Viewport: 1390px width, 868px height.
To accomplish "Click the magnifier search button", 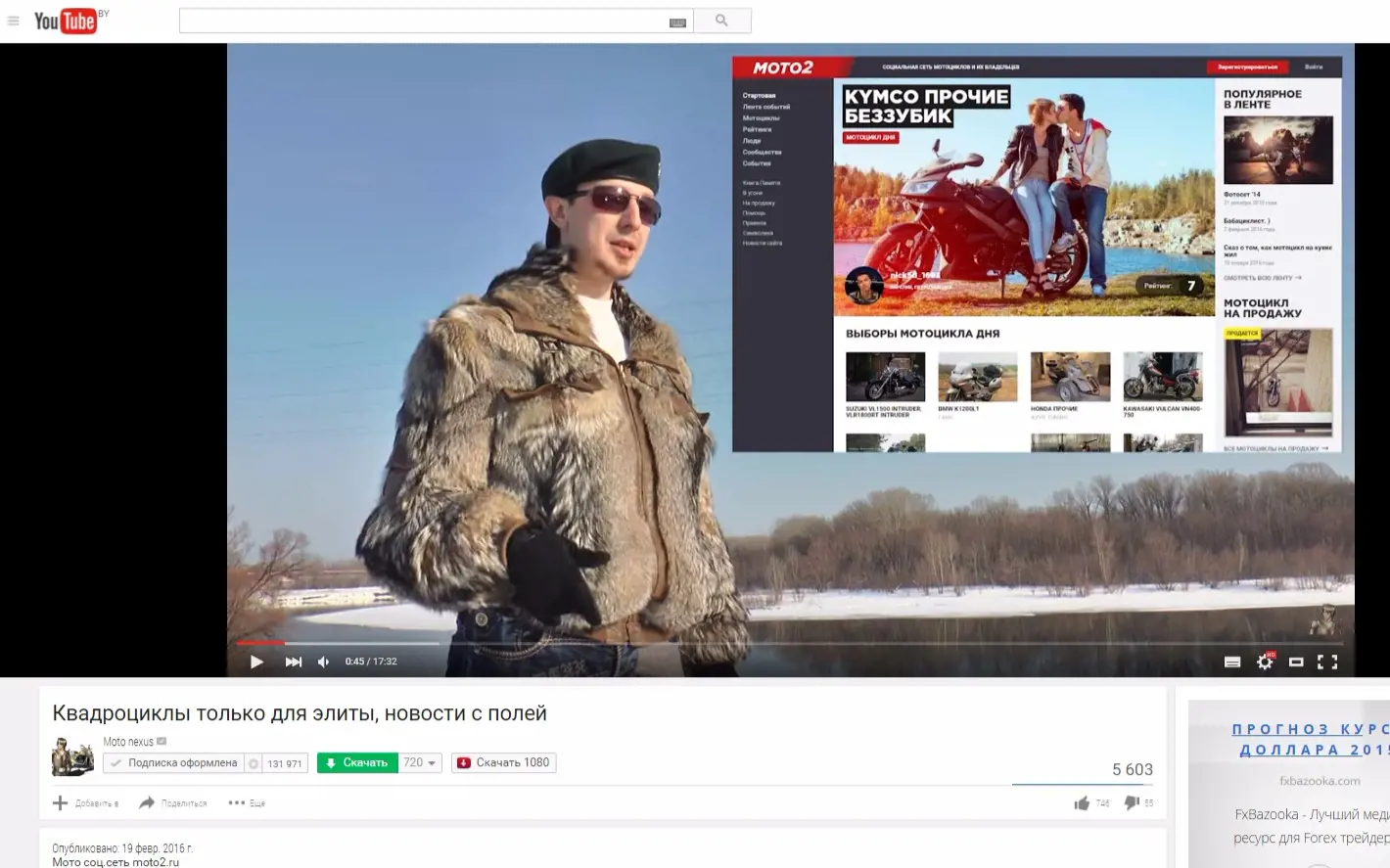I will tap(722, 21).
